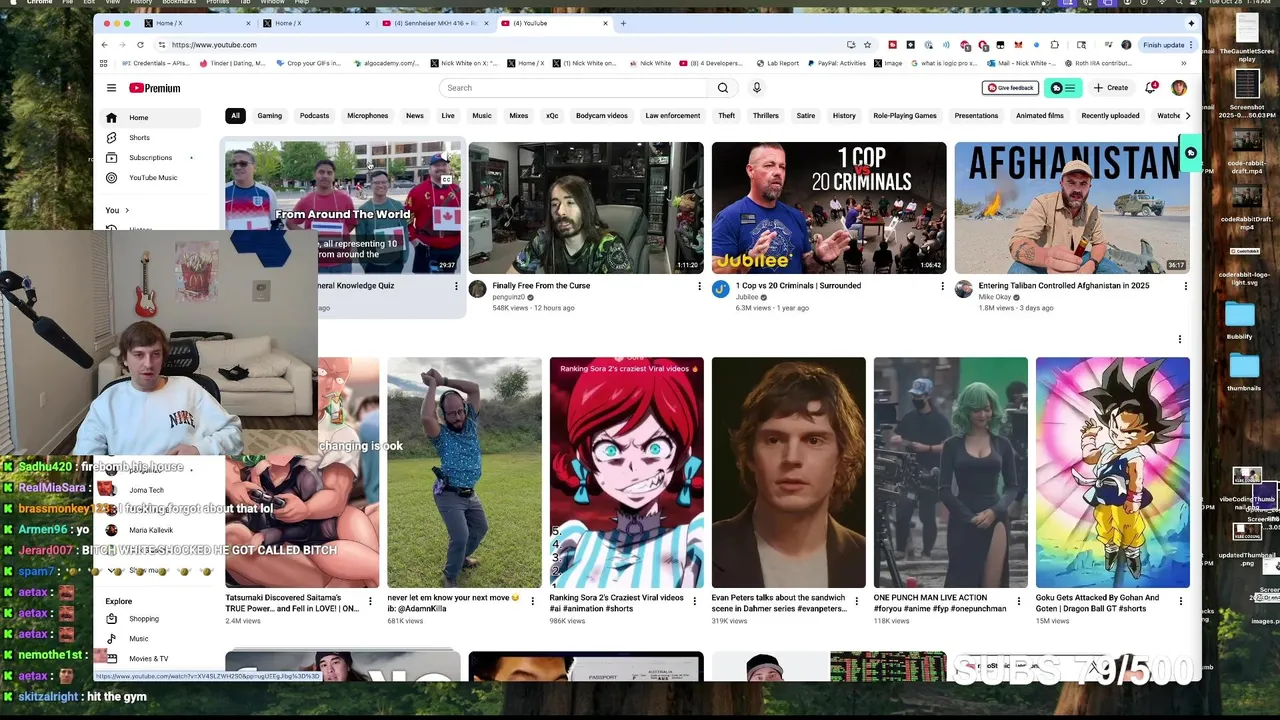Viewport: 1280px width, 720px height.
Task: Open the Roth IRA contribut... bookmark
Action: coord(1097,63)
